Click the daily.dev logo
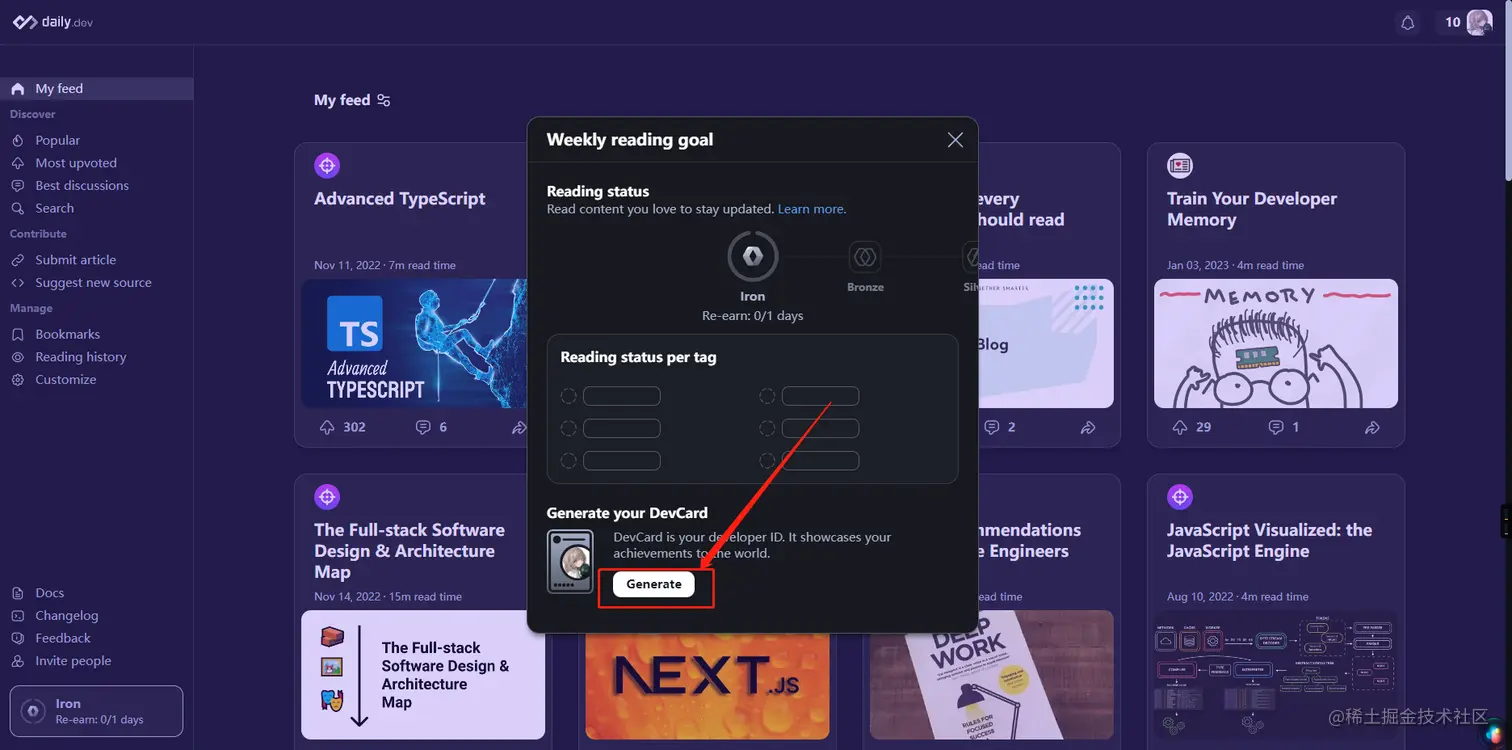This screenshot has height=750, width=1512. coord(53,22)
